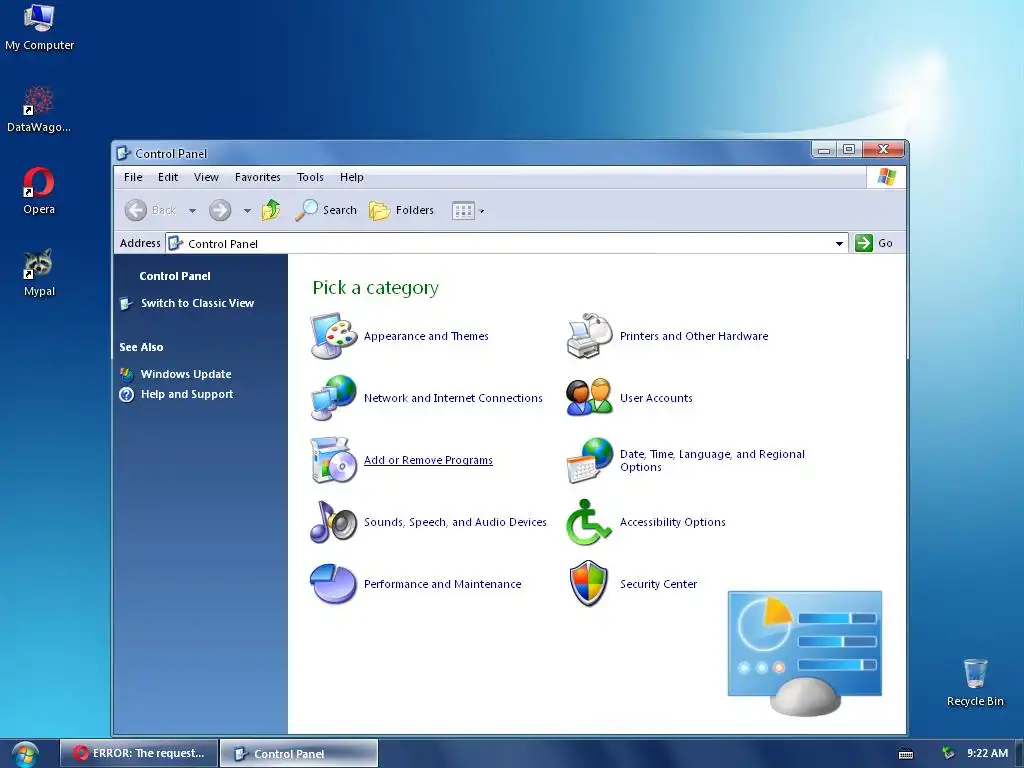Minimize the Control Panel window
The height and width of the screenshot is (768, 1024).
tap(824, 150)
